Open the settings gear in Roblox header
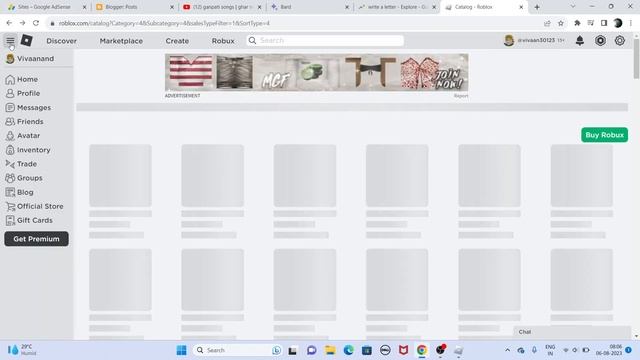 [x=620, y=40]
